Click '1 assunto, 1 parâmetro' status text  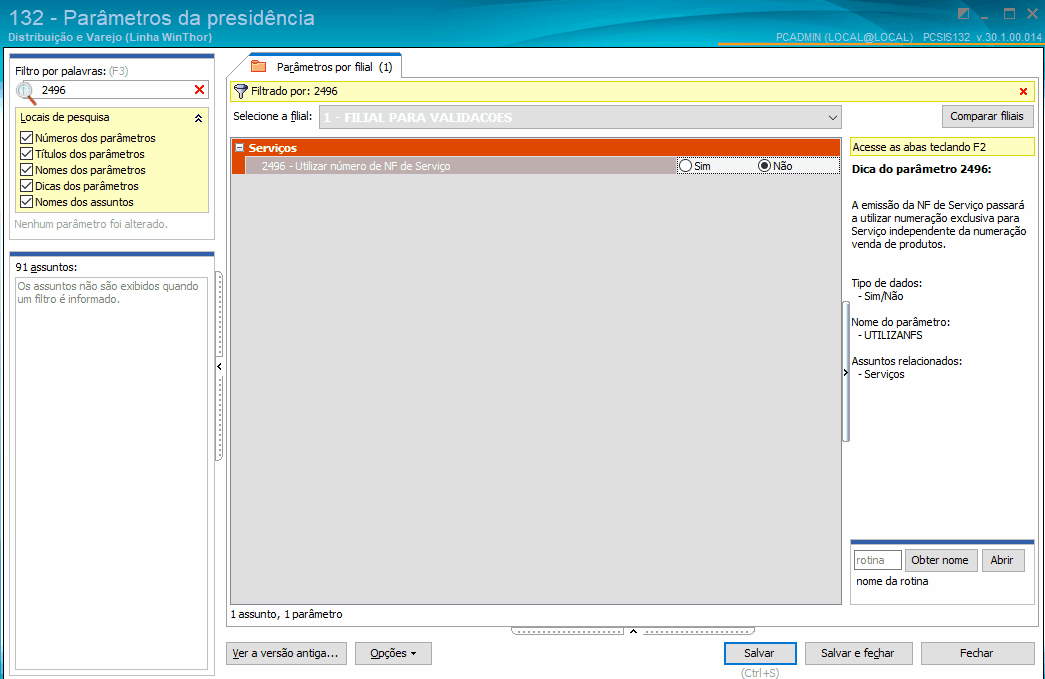(x=287, y=614)
